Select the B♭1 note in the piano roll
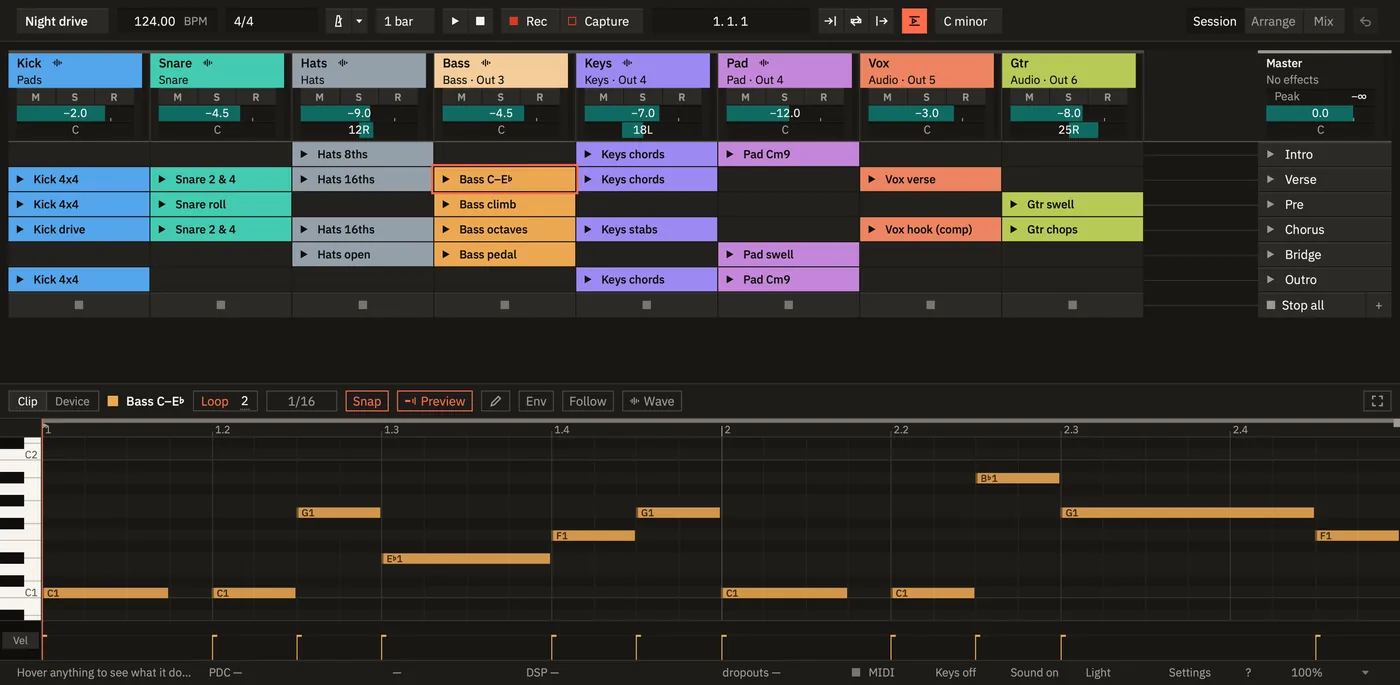The width and height of the screenshot is (1400, 685). [x=1018, y=478]
